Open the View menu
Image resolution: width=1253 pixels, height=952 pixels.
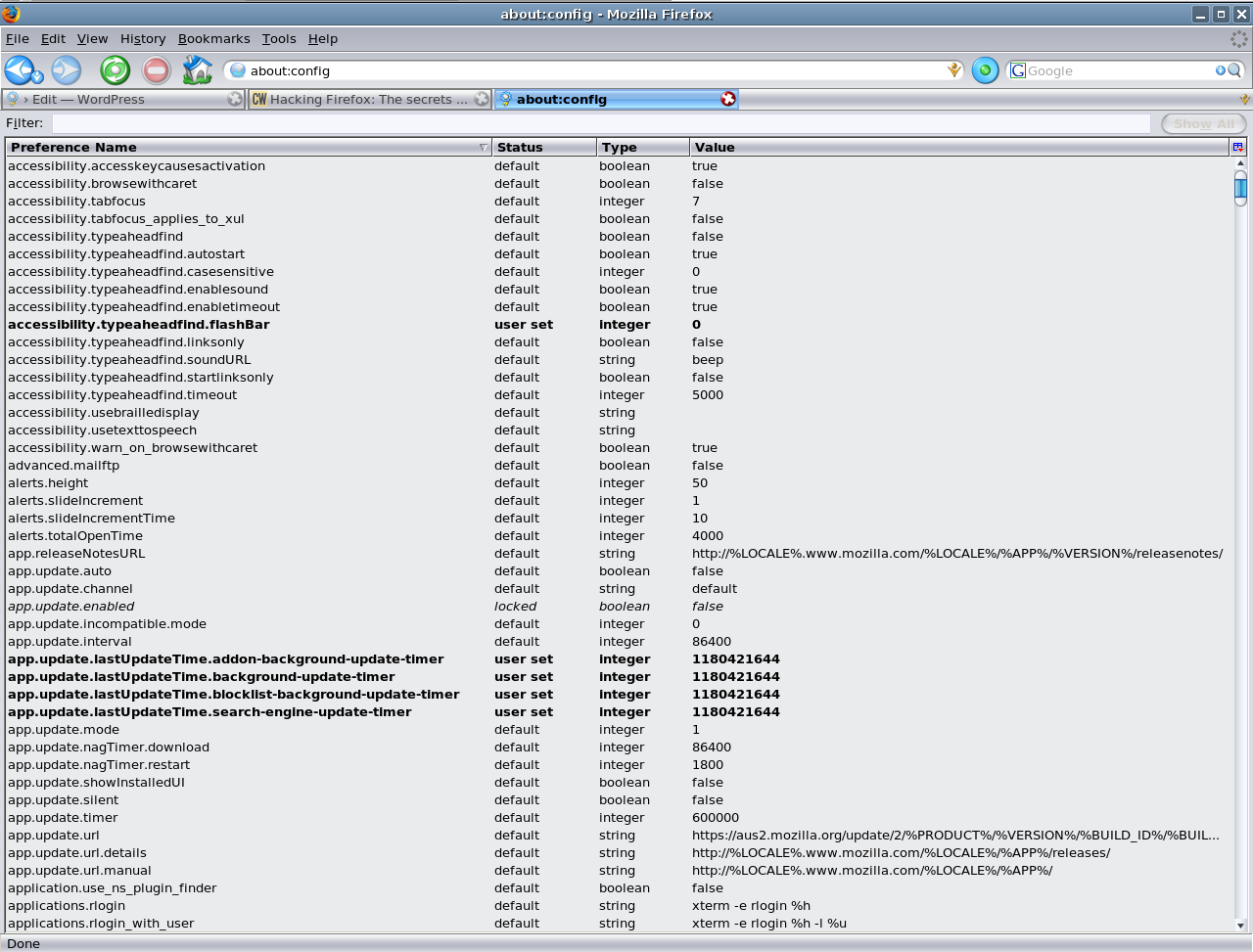tap(92, 38)
